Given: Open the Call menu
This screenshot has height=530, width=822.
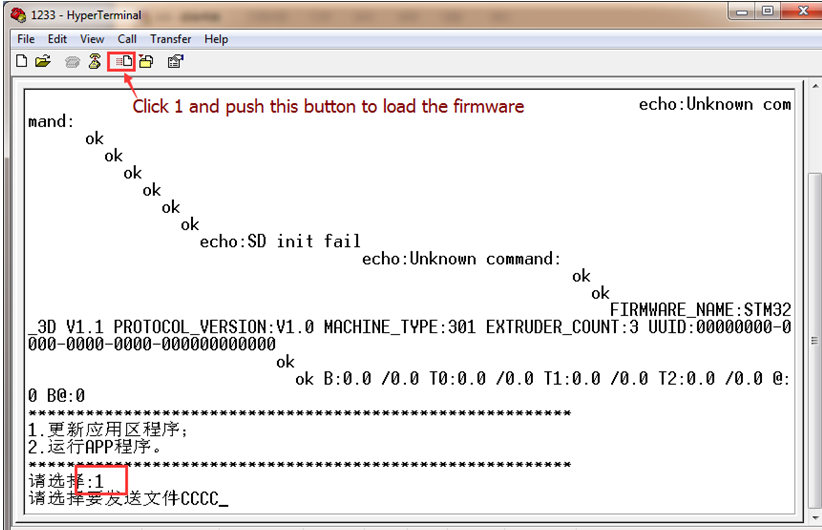Looking at the screenshot, I should [x=127, y=39].
